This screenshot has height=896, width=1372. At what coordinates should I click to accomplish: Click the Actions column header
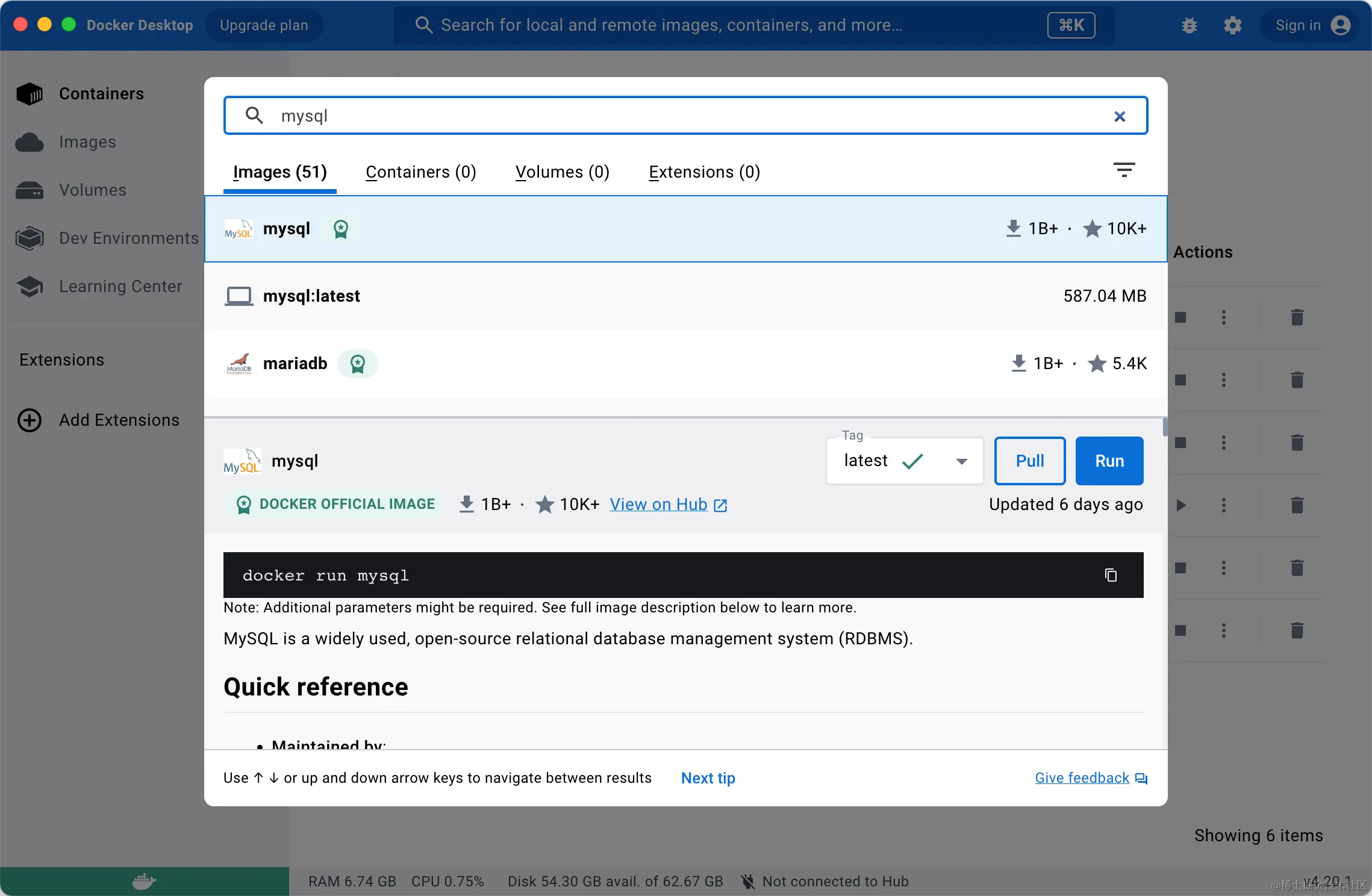1203,252
